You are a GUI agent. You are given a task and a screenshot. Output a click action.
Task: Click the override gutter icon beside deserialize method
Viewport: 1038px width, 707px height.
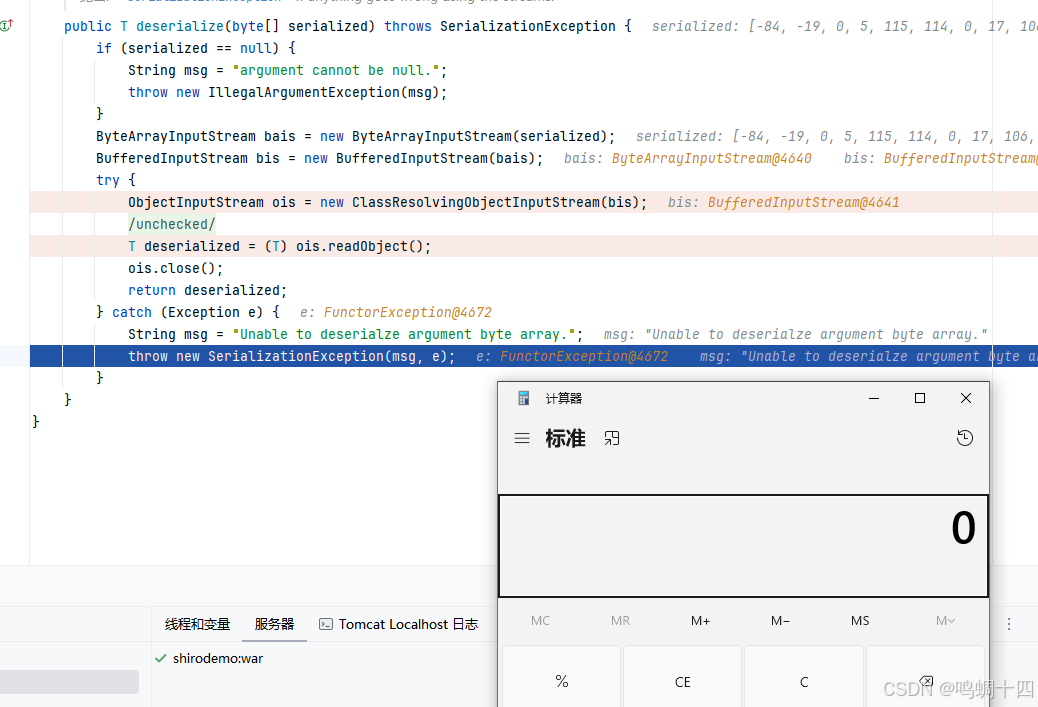7,26
